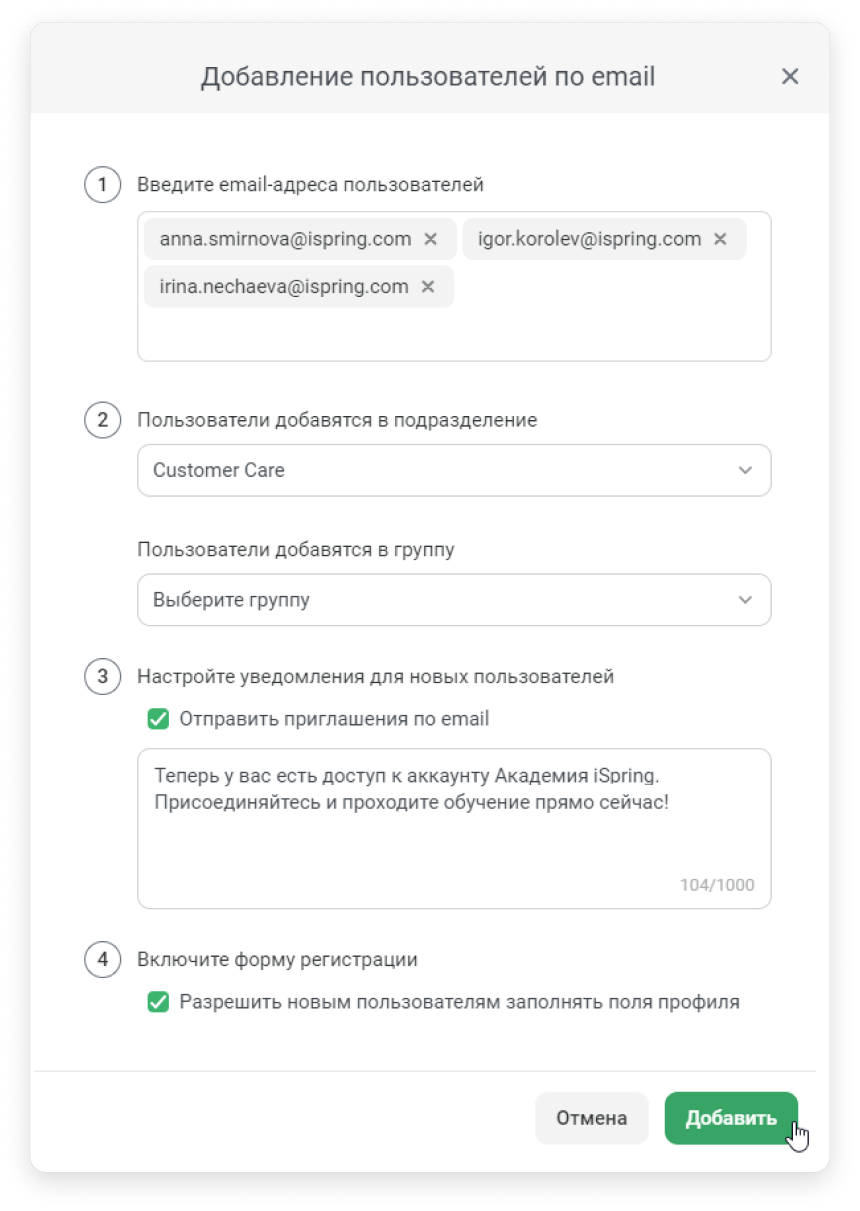This screenshot has height=1211, width=860.
Task: Select the anna.smirnova@ispring.com email tag
Action: coord(285,239)
